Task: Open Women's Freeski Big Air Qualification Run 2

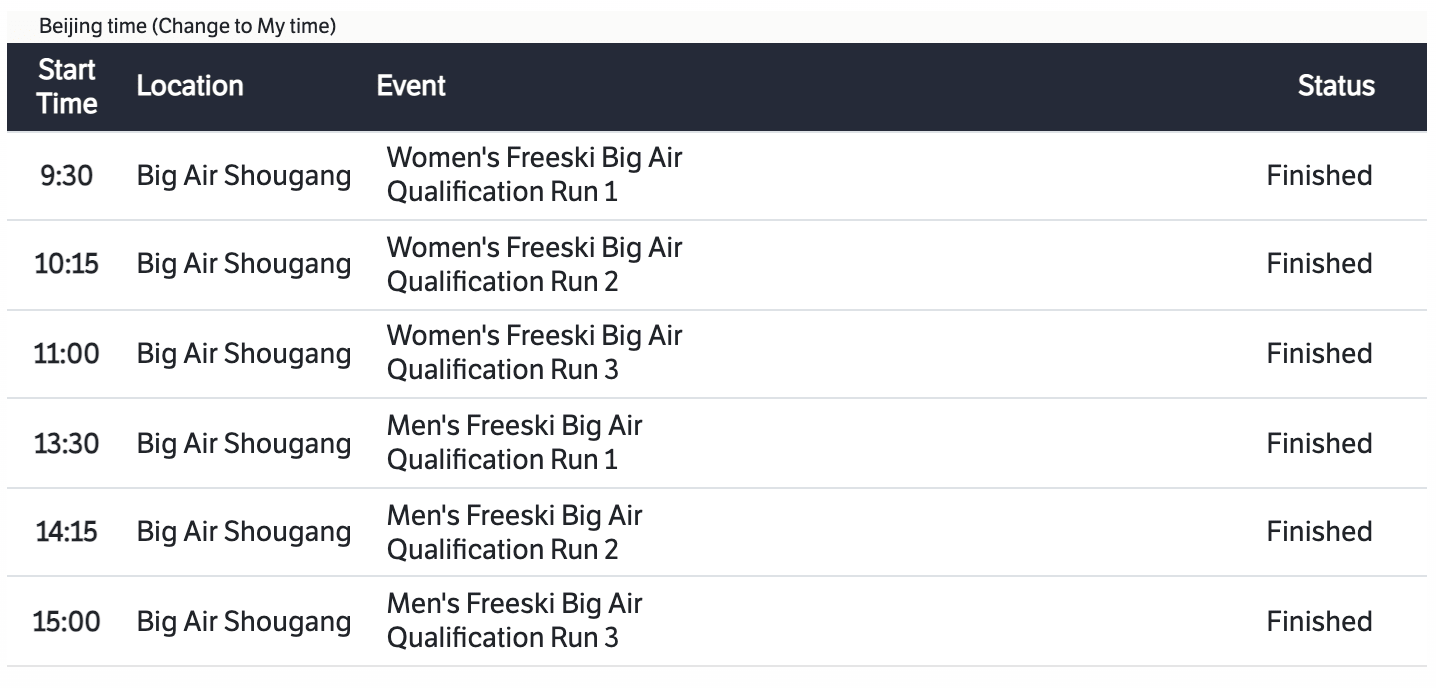Action: point(534,264)
